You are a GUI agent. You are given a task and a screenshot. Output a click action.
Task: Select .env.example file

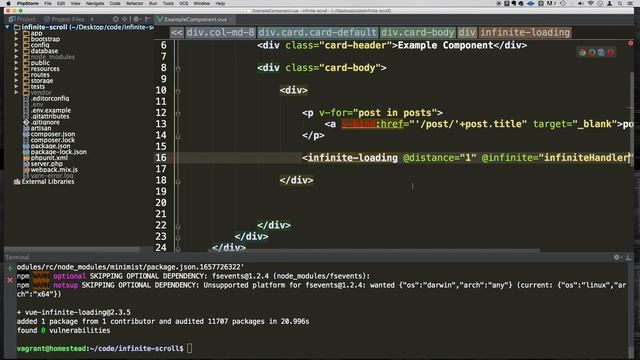(51, 110)
